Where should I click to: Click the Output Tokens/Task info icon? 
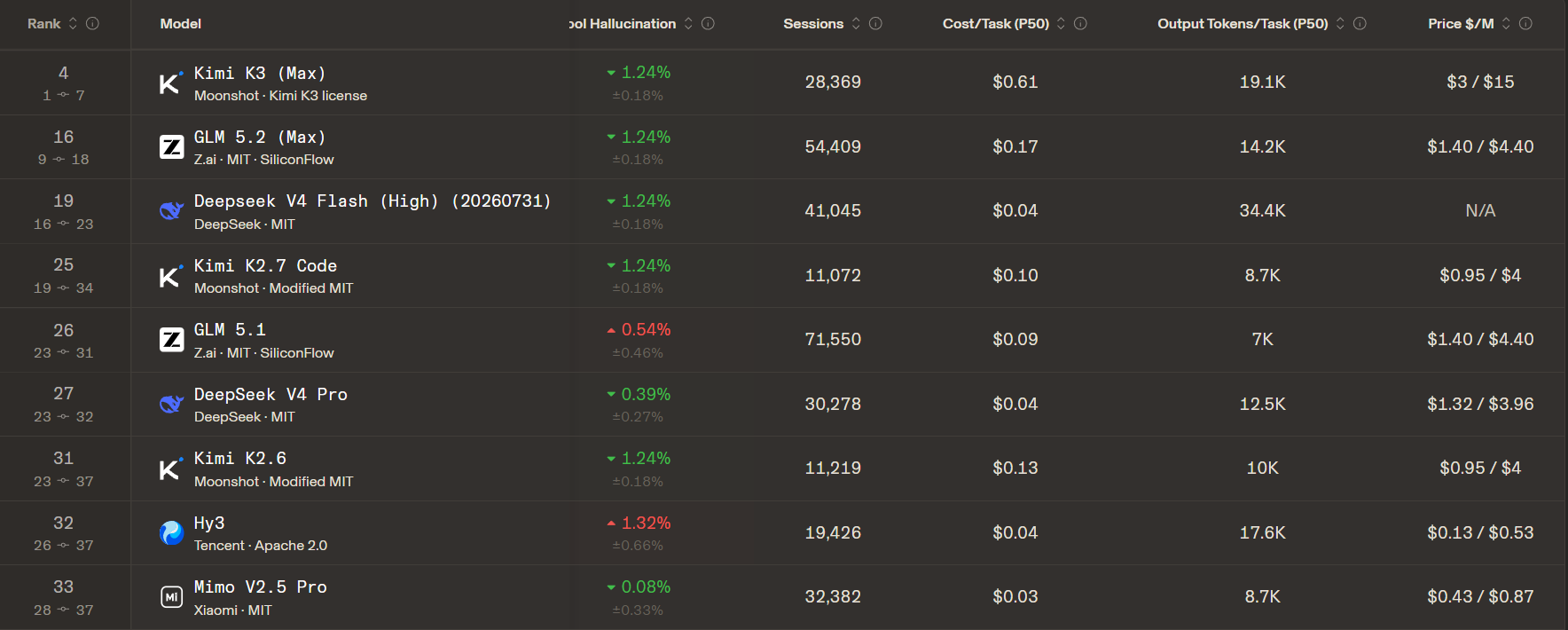(x=1360, y=24)
